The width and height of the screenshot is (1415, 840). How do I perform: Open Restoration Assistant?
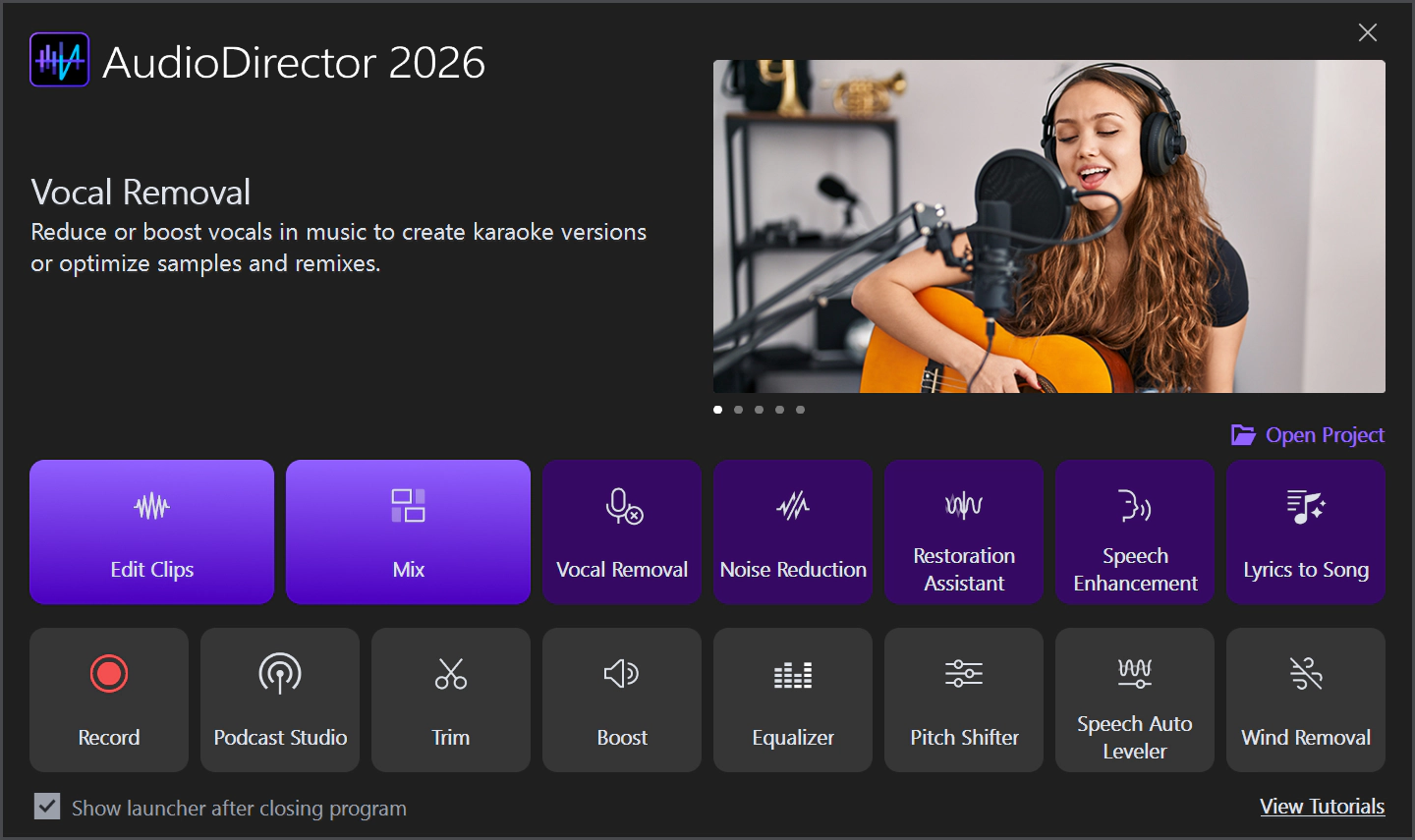[964, 532]
